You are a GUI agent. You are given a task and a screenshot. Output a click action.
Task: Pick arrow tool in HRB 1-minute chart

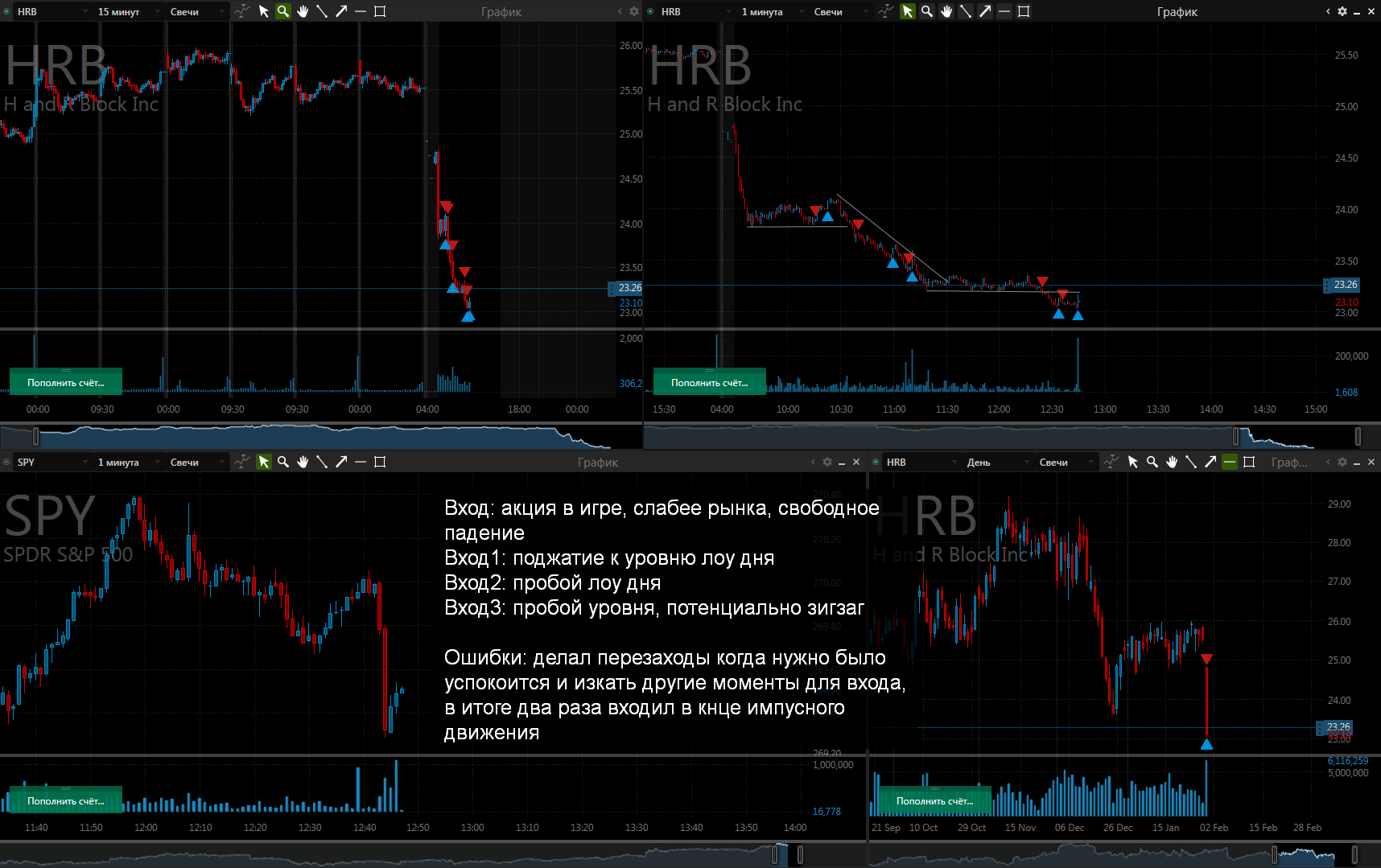pyautogui.click(x=985, y=11)
